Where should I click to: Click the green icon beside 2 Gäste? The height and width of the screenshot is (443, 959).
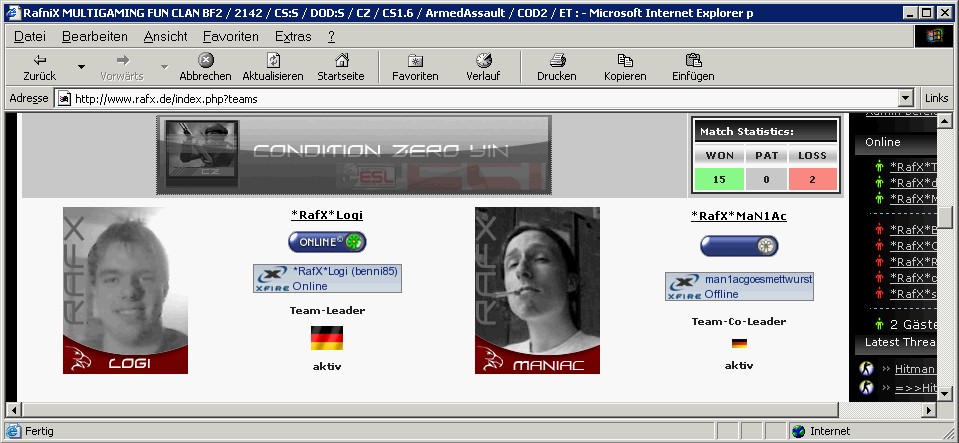(879, 324)
